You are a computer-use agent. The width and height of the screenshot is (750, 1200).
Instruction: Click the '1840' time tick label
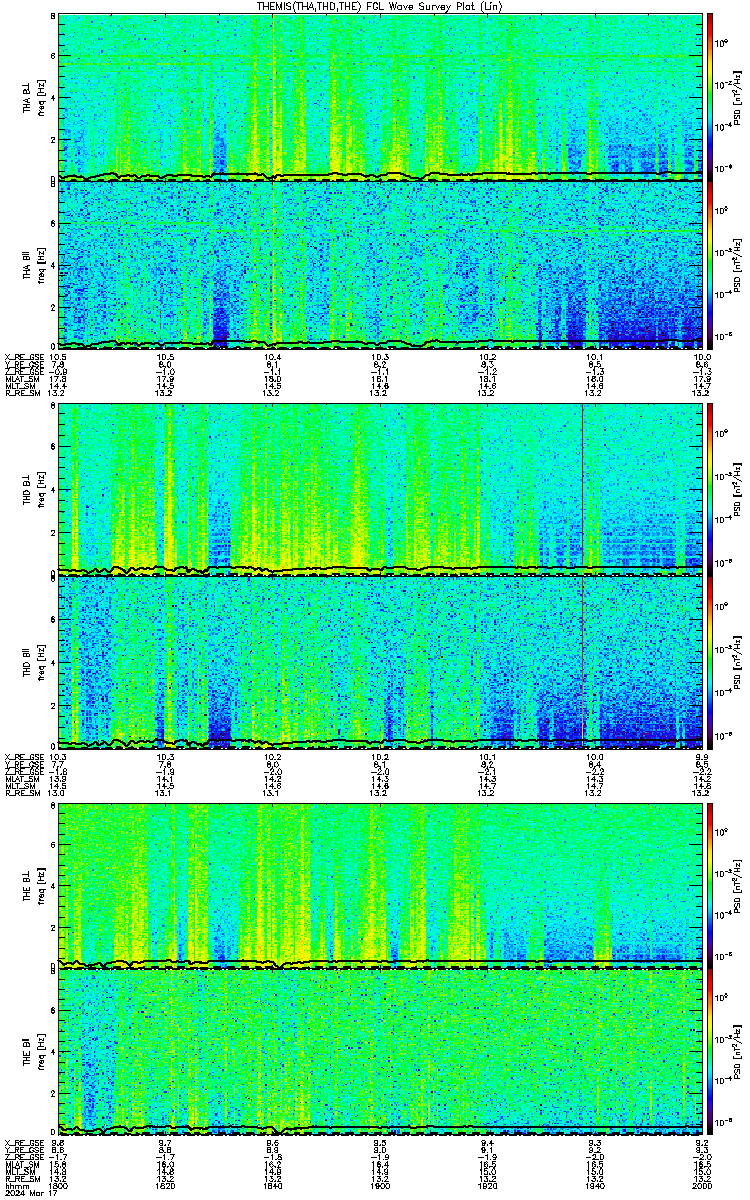pos(273,1186)
